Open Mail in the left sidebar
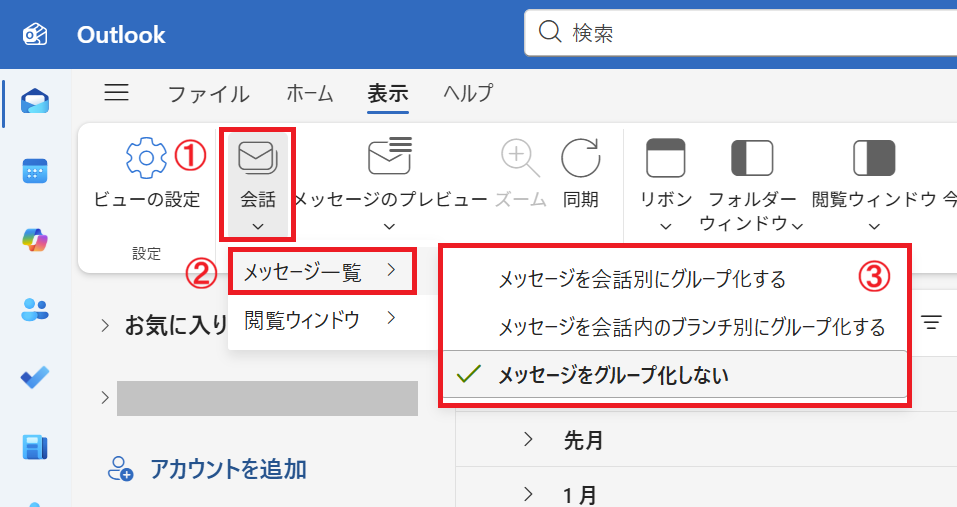This screenshot has height=507, width=957. pos(35,101)
